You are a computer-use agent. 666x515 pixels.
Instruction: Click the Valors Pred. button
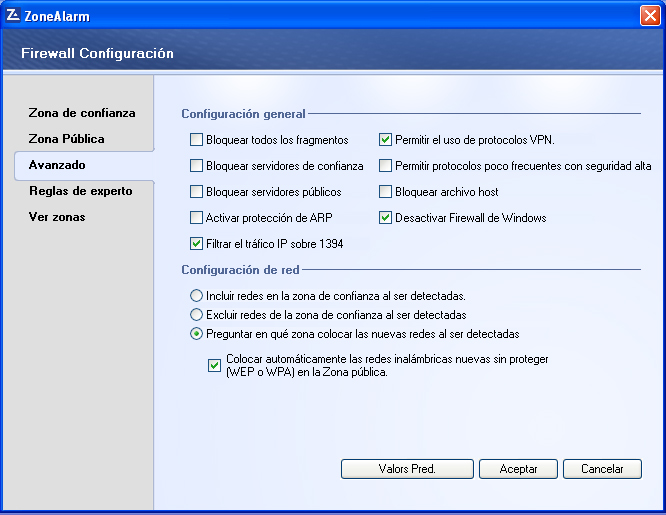[x=407, y=469]
